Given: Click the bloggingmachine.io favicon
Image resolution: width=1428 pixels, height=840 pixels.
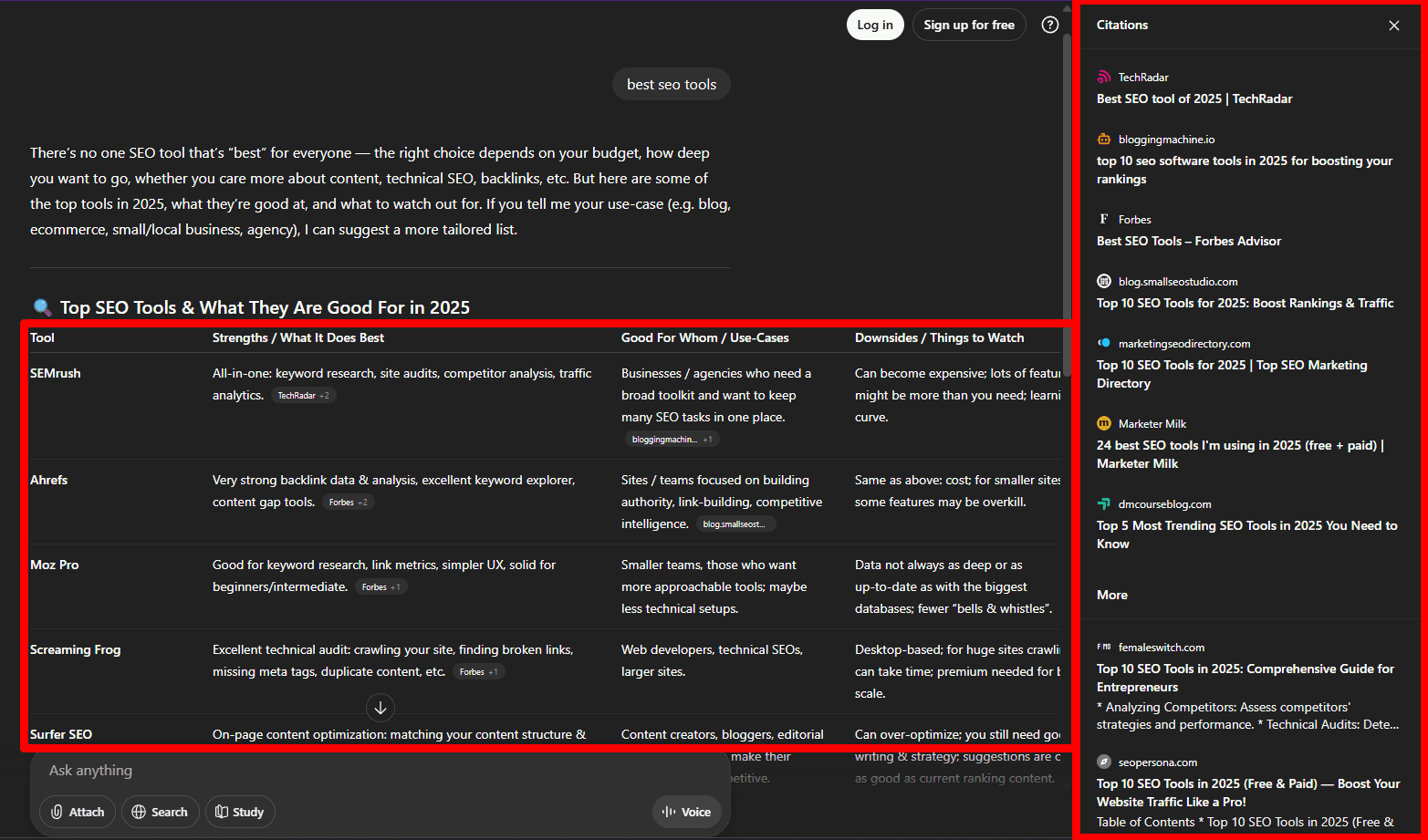Looking at the screenshot, I should tap(1104, 140).
